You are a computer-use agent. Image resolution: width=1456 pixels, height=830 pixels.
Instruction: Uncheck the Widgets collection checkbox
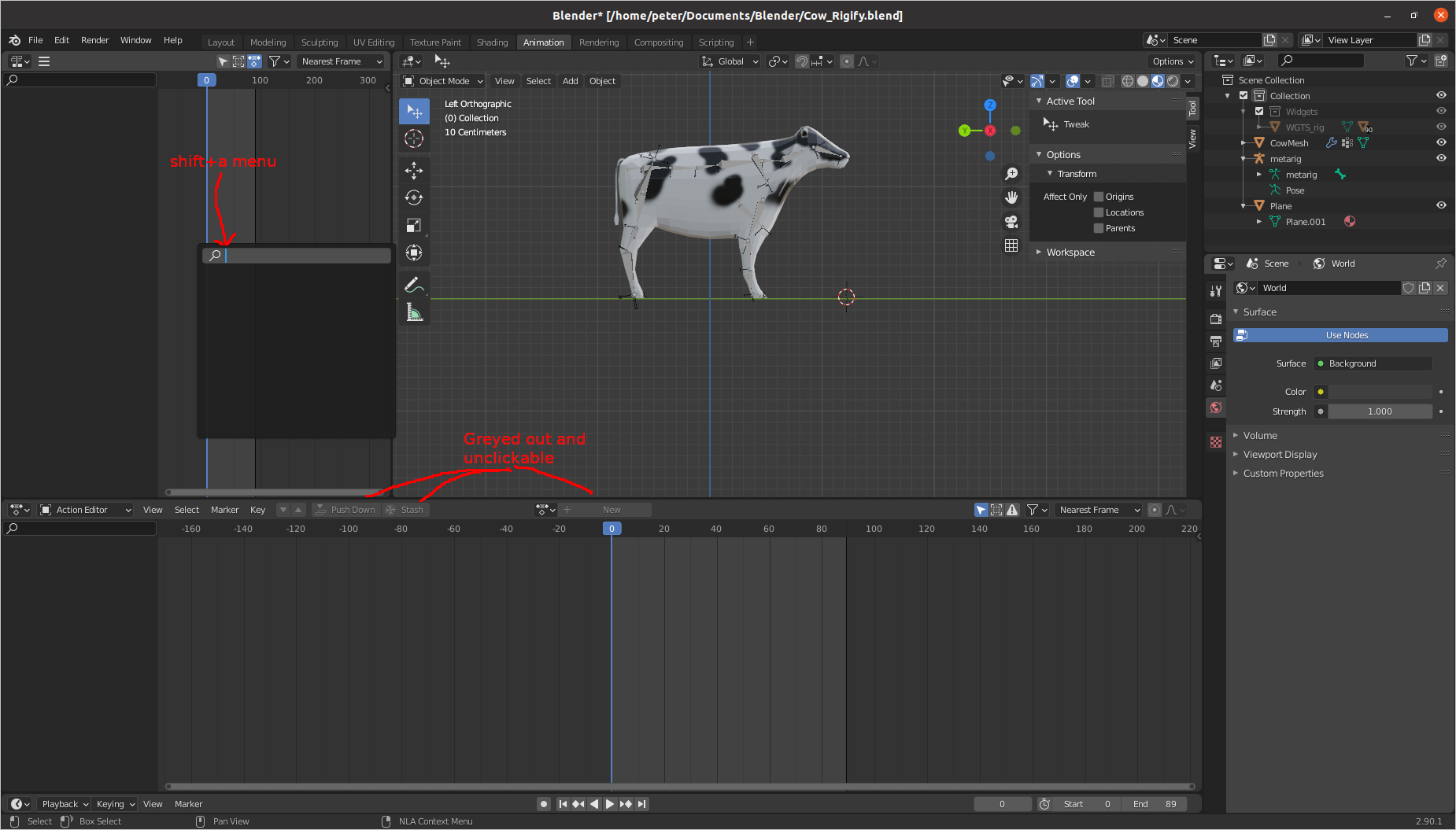tap(1259, 111)
